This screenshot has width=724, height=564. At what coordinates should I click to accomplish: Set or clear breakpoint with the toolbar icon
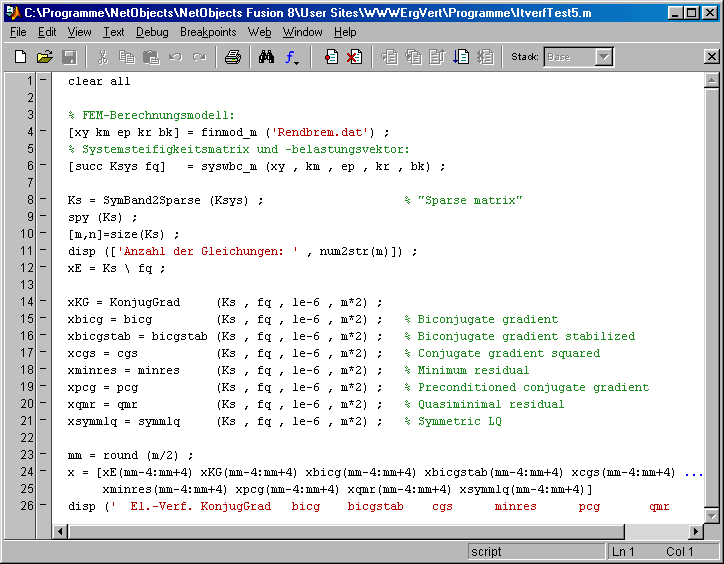331,57
